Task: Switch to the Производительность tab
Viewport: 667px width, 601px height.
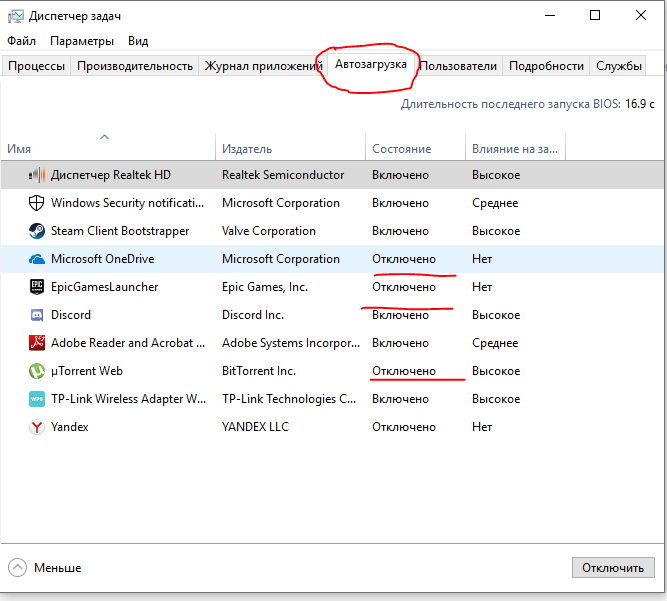Action: point(135,66)
